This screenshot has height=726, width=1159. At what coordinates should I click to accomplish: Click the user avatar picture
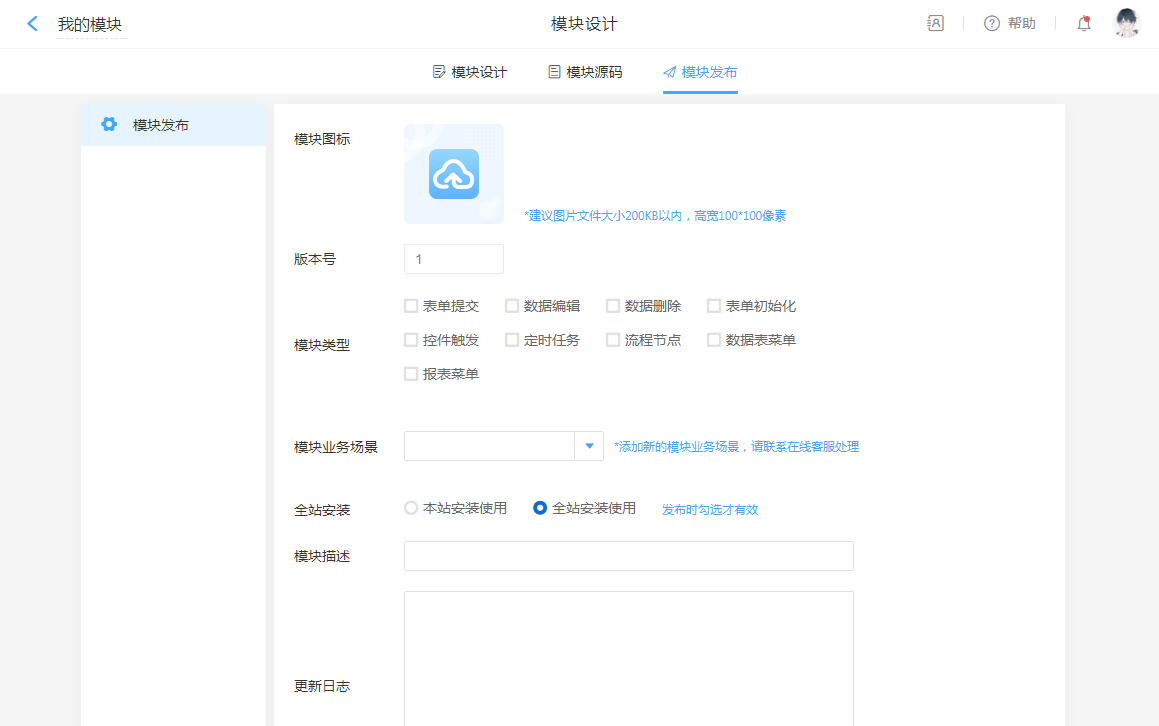click(1127, 23)
